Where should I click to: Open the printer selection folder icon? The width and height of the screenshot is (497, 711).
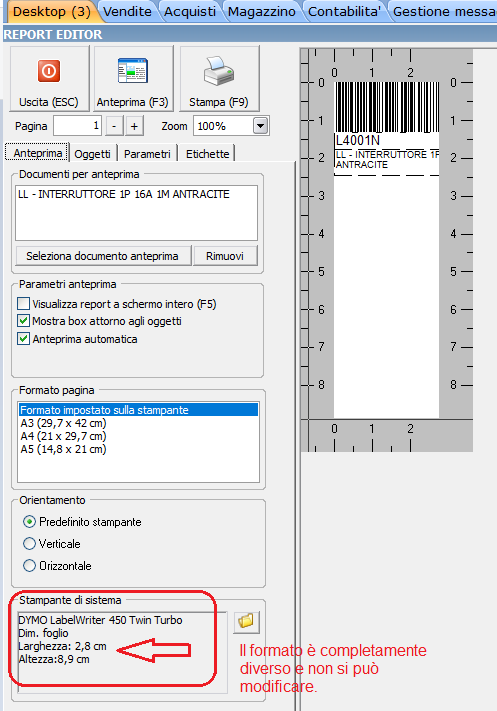tap(246, 622)
